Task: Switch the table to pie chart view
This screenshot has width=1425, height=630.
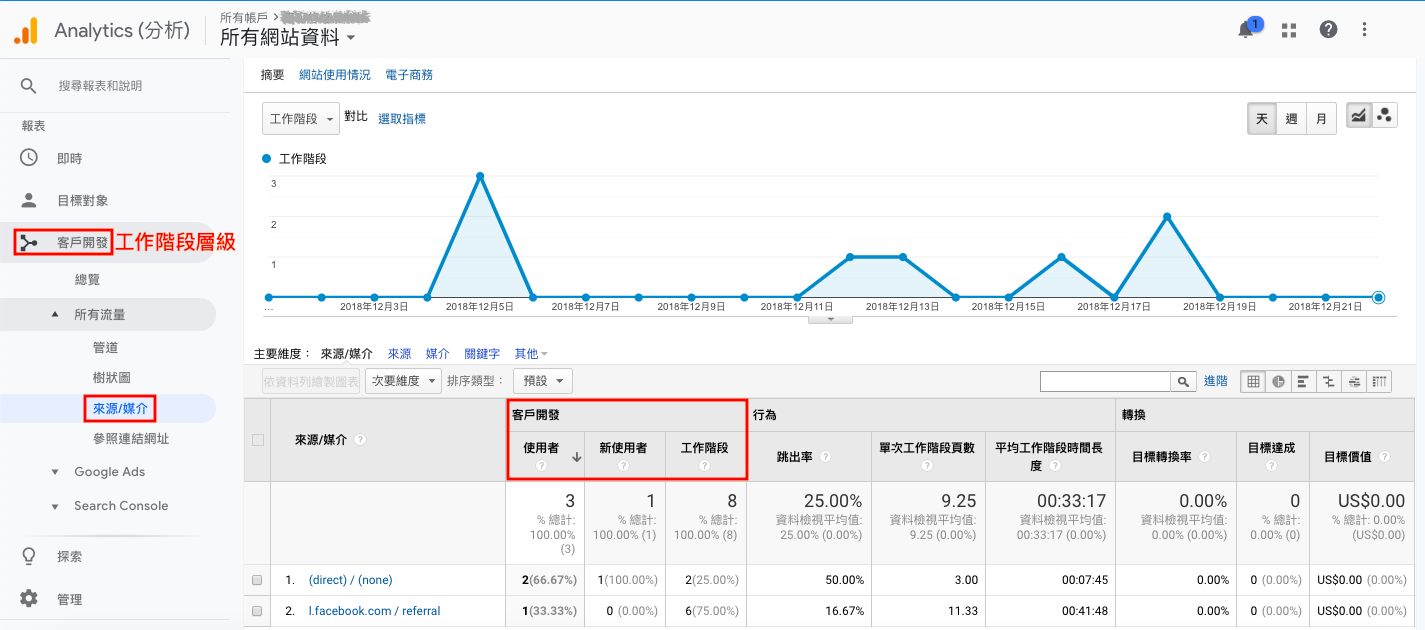Action: (x=1278, y=381)
